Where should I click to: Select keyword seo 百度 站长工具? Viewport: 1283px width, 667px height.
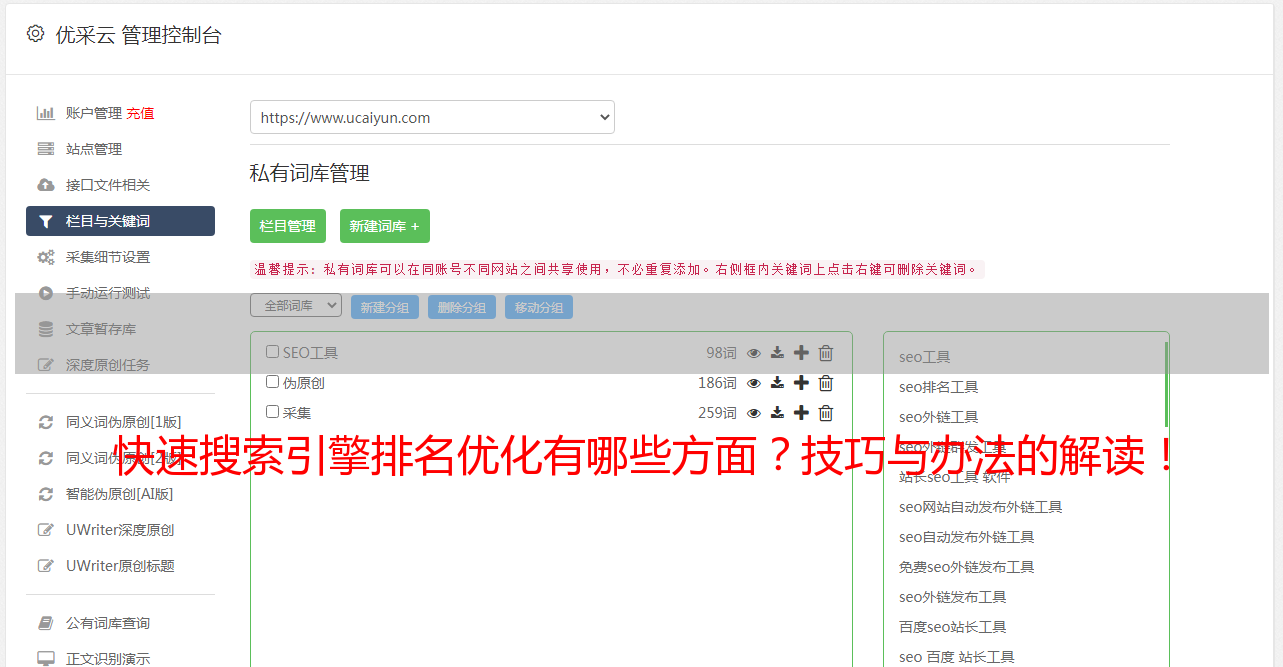click(x=956, y=657)
